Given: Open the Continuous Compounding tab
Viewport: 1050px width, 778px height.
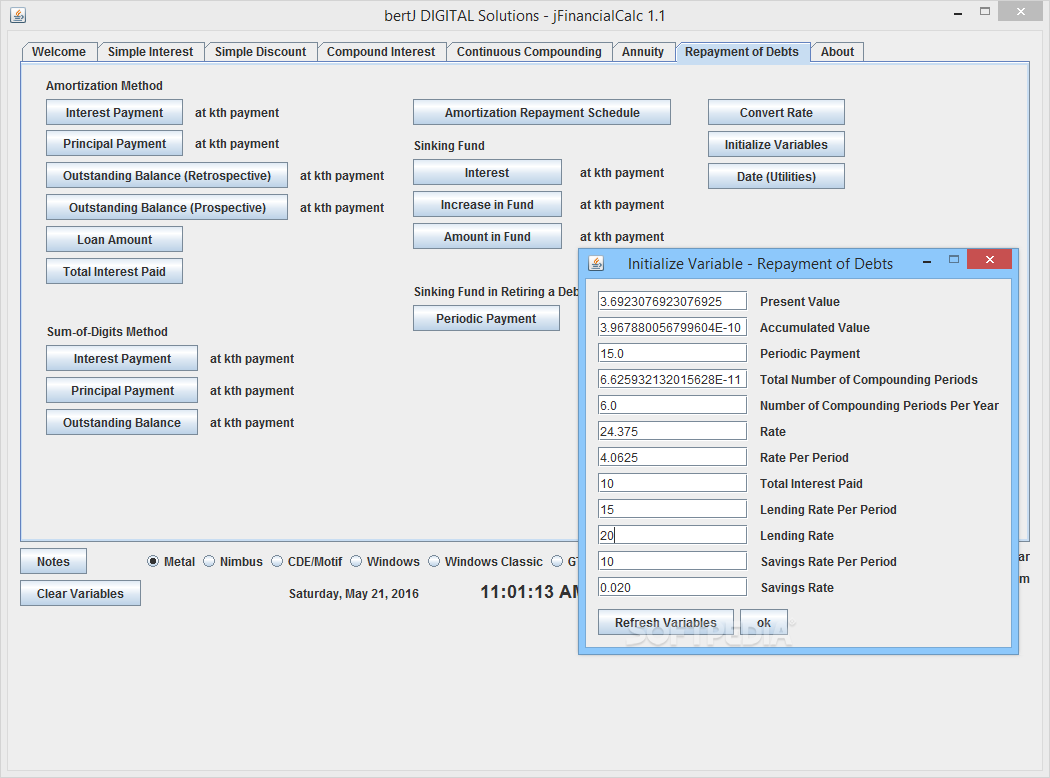Looking at the screenshot, I should 529,52.
